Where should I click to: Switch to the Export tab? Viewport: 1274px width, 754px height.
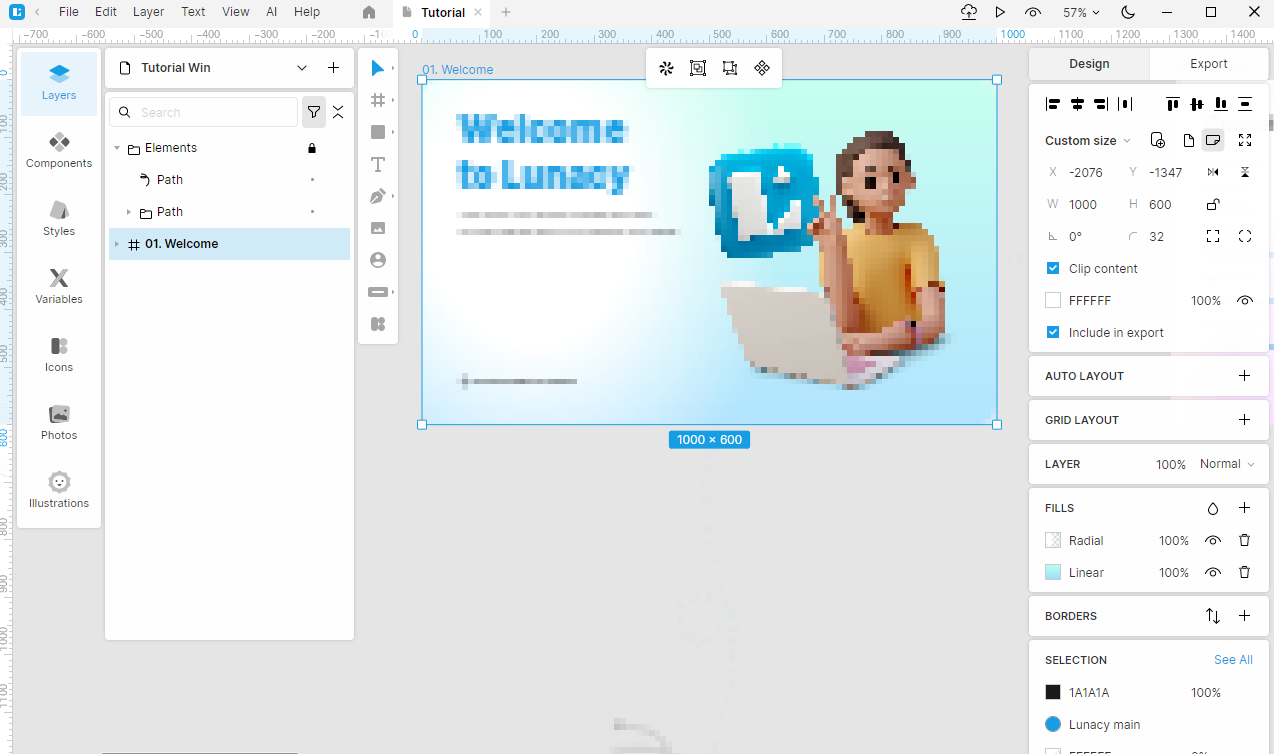pos(1208,64)
